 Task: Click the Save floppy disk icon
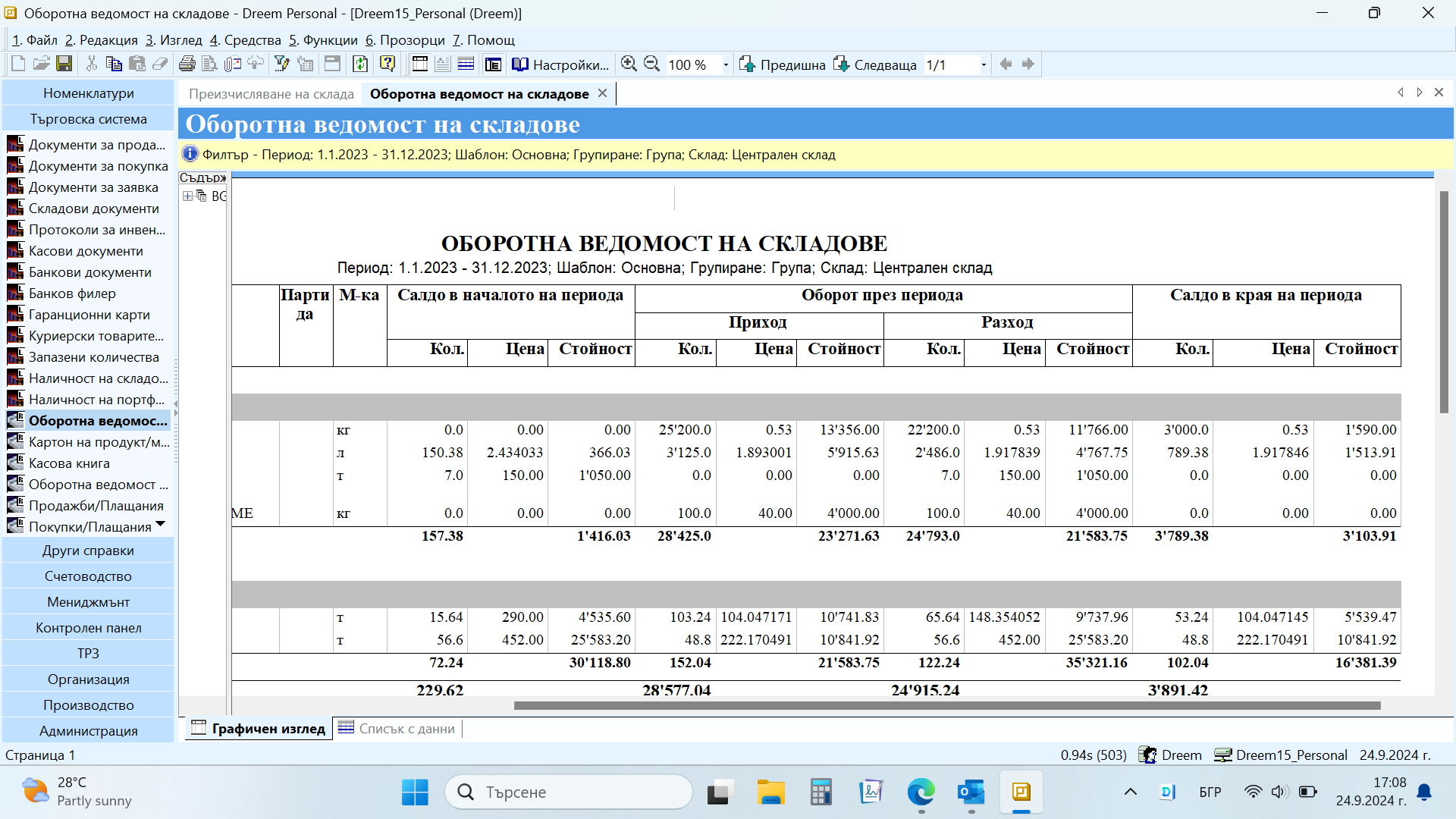(x=64, y=64)
